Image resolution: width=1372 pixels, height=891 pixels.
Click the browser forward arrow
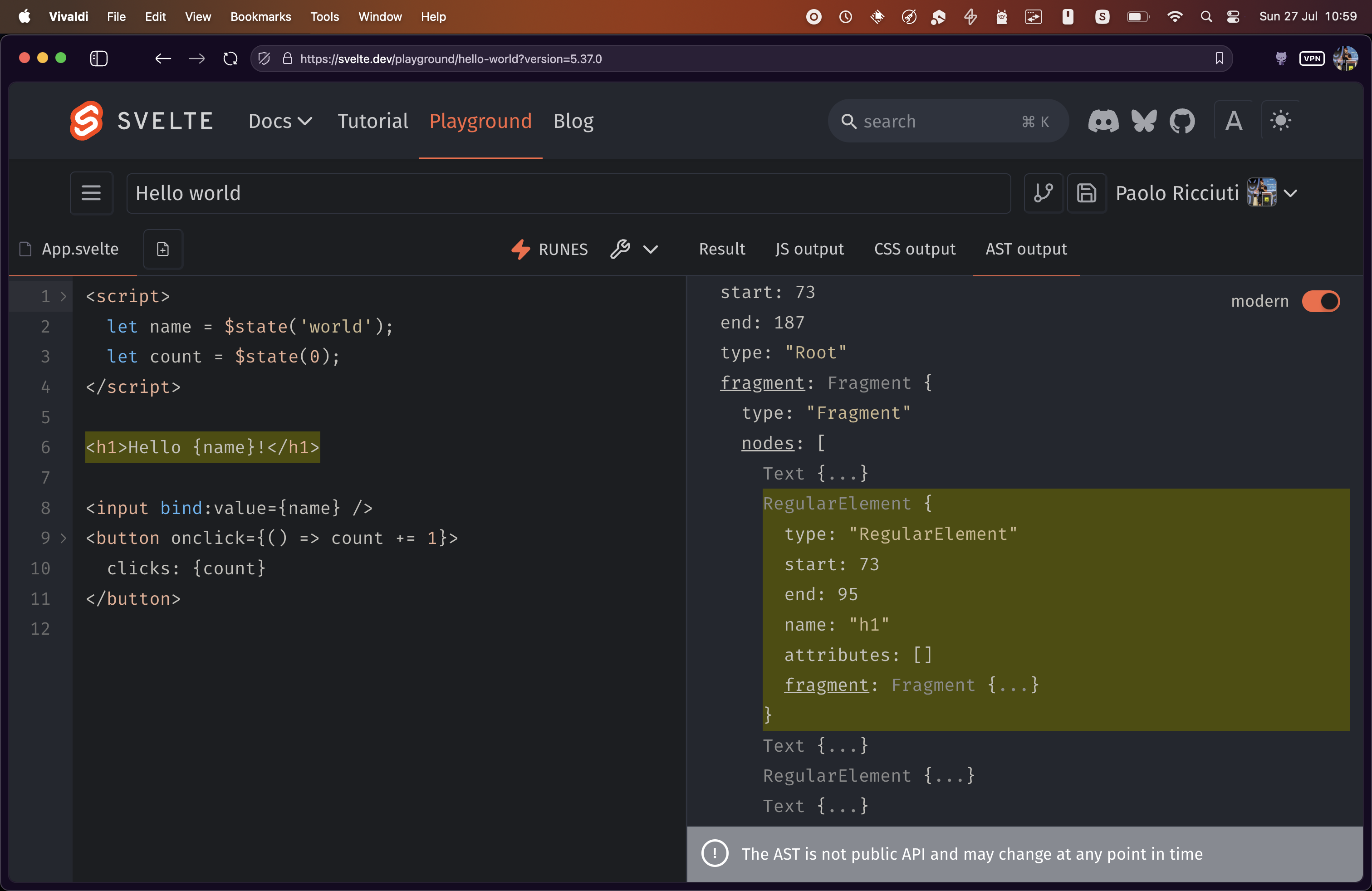[x=197, y=59]
